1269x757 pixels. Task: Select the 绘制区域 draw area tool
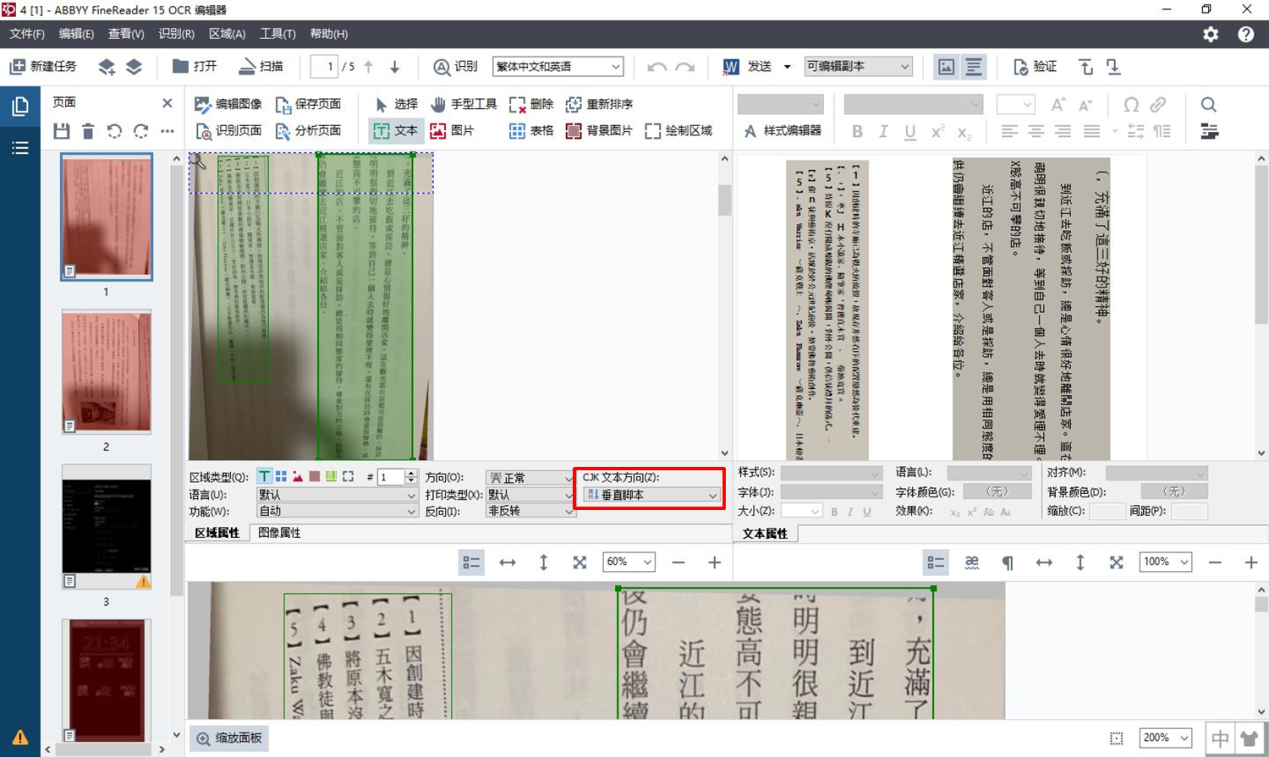coord(679,130)
